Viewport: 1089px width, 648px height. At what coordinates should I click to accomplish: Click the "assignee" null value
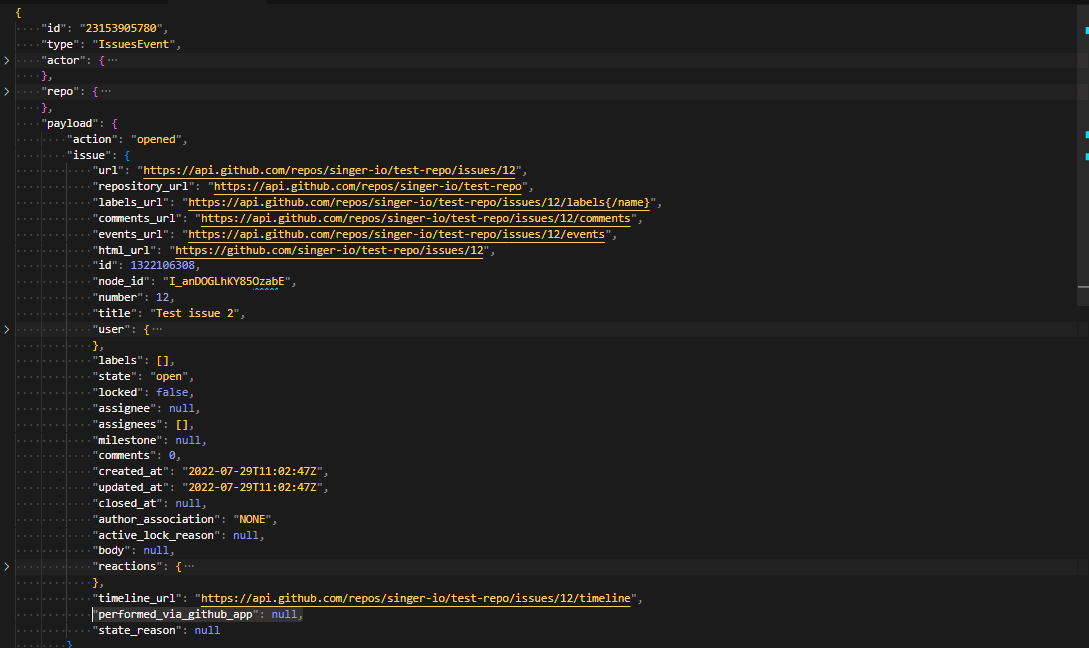click(x=182, y=408)
